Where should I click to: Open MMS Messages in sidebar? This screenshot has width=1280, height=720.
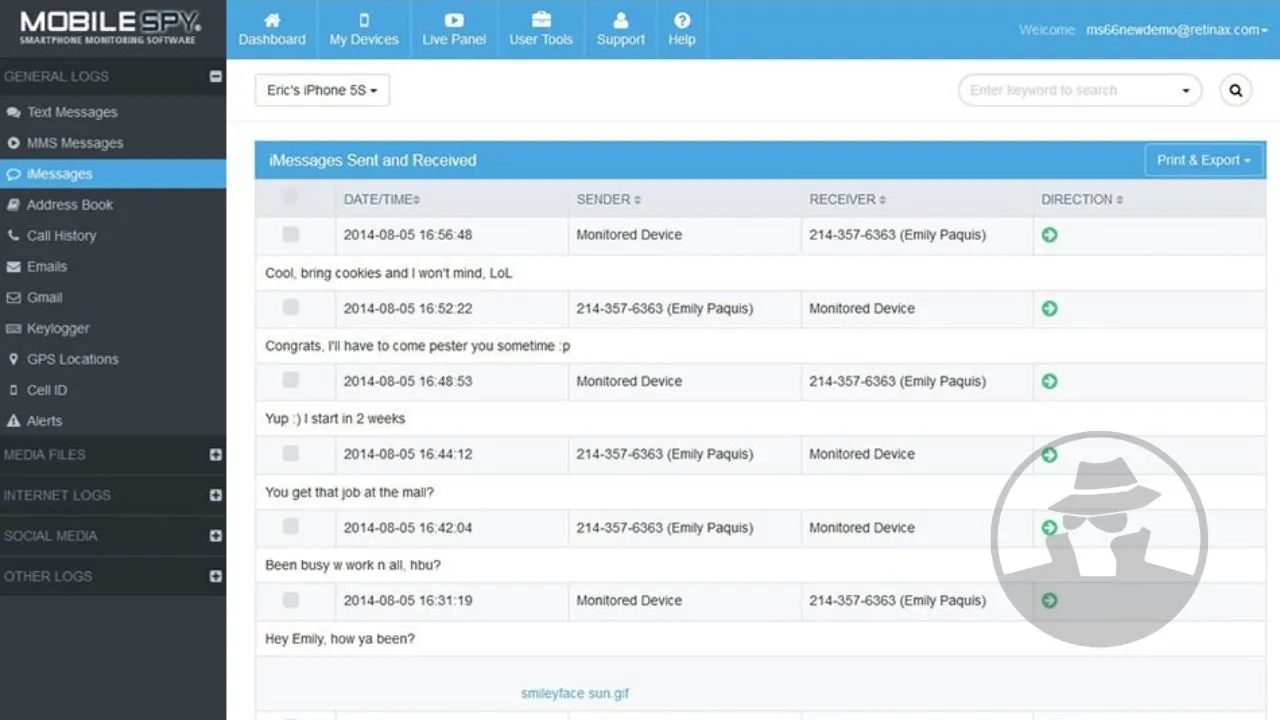[113, 143]
